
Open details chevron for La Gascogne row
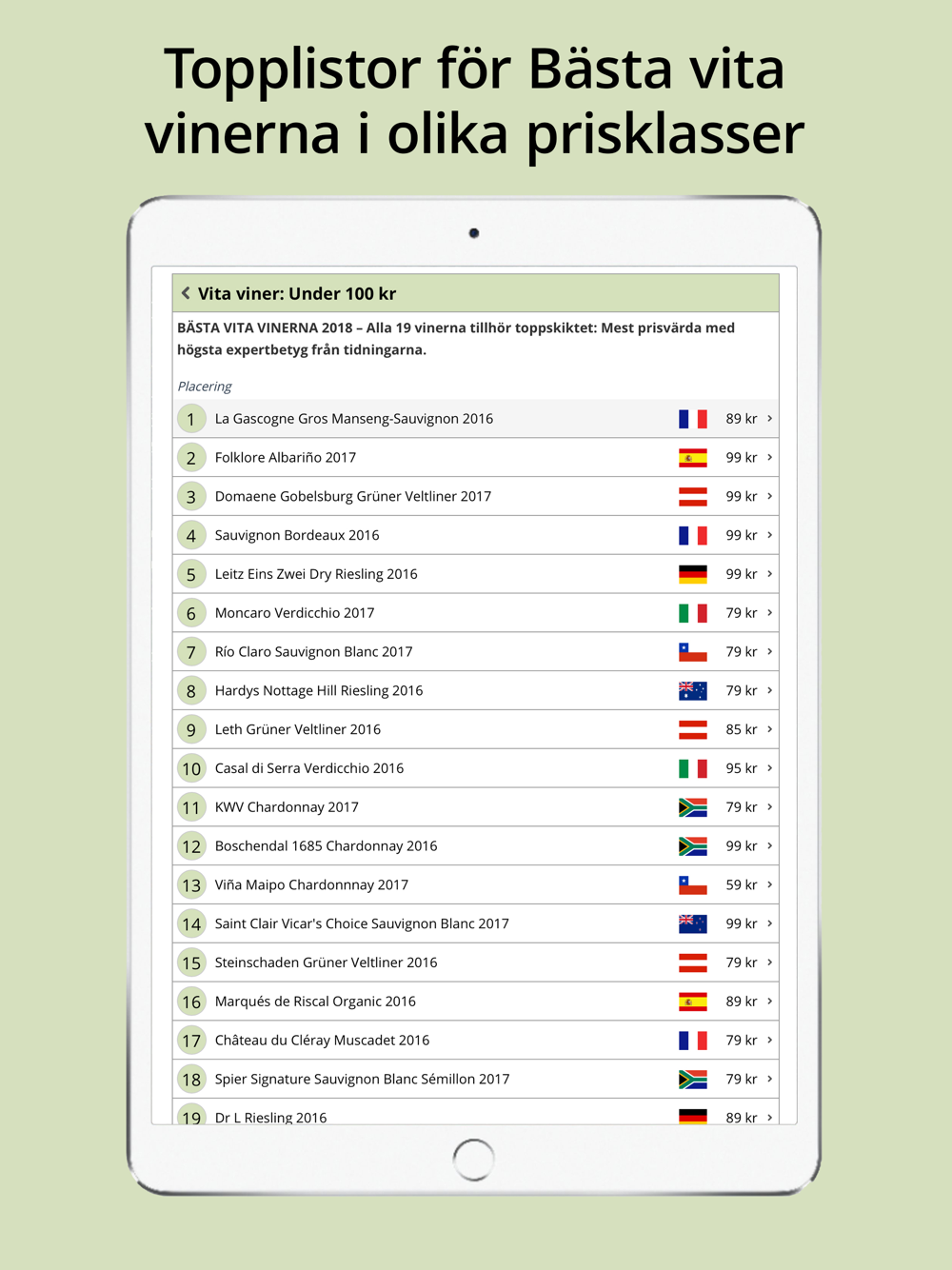click(x=769, y=419)
